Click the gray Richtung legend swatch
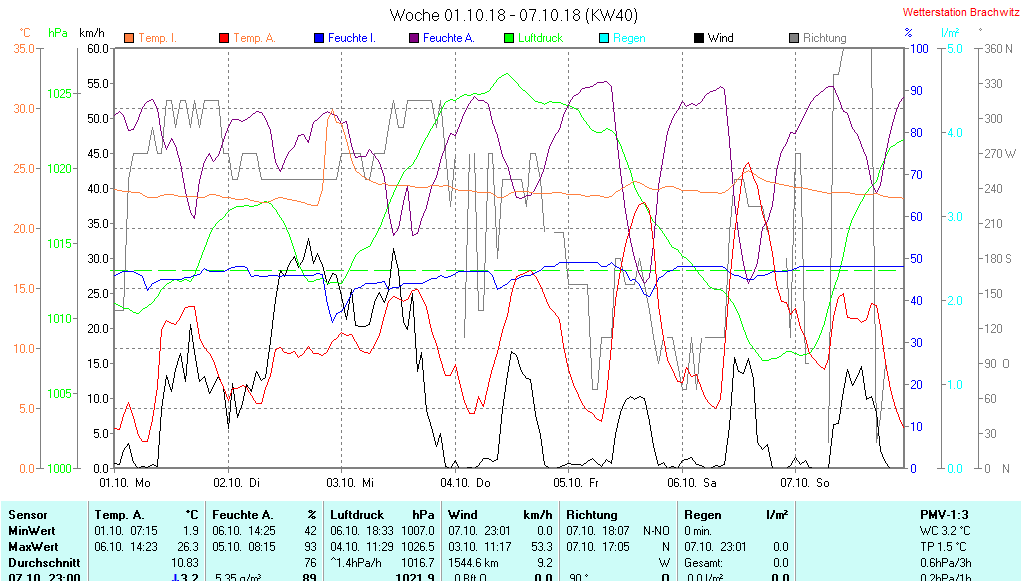The height and width of the screenshot is (581, 1021). click(794, 39)
